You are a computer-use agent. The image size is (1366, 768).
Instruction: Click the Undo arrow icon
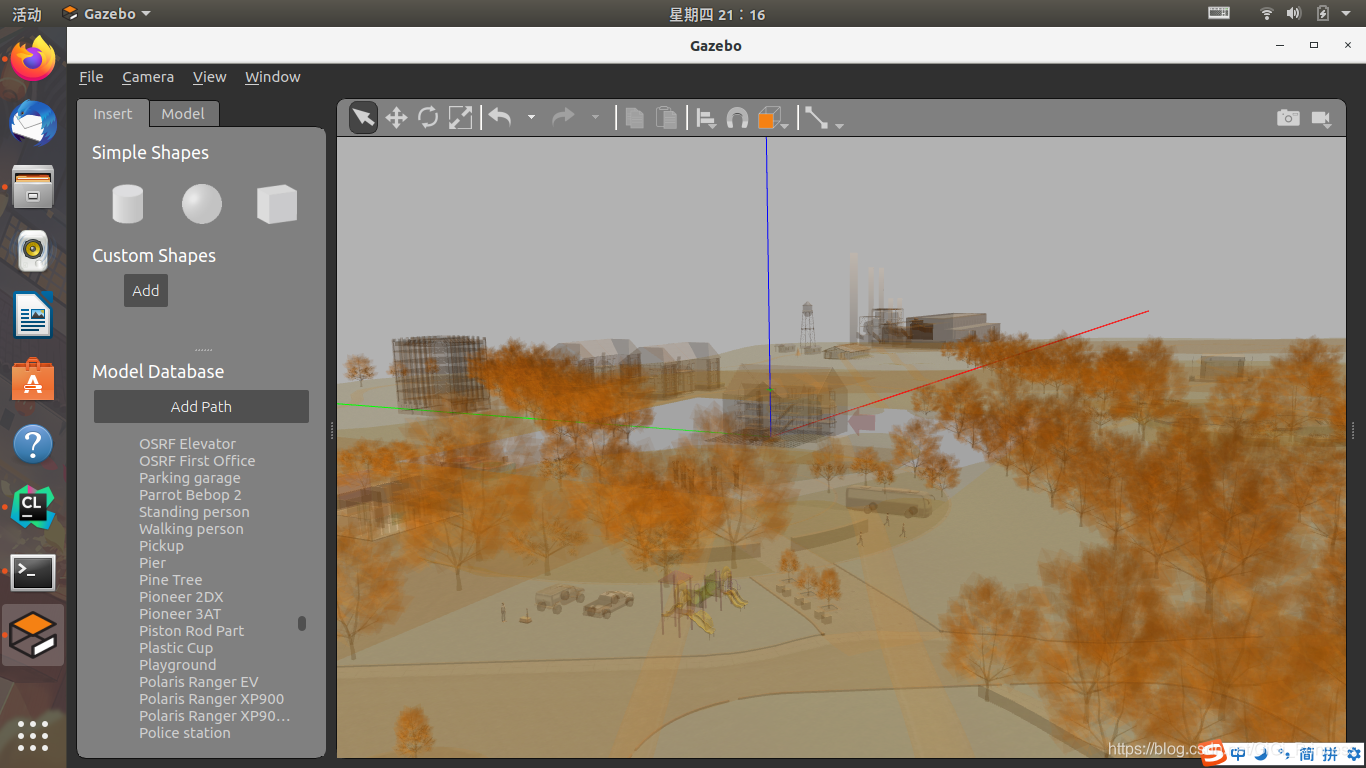coord(500,118)
